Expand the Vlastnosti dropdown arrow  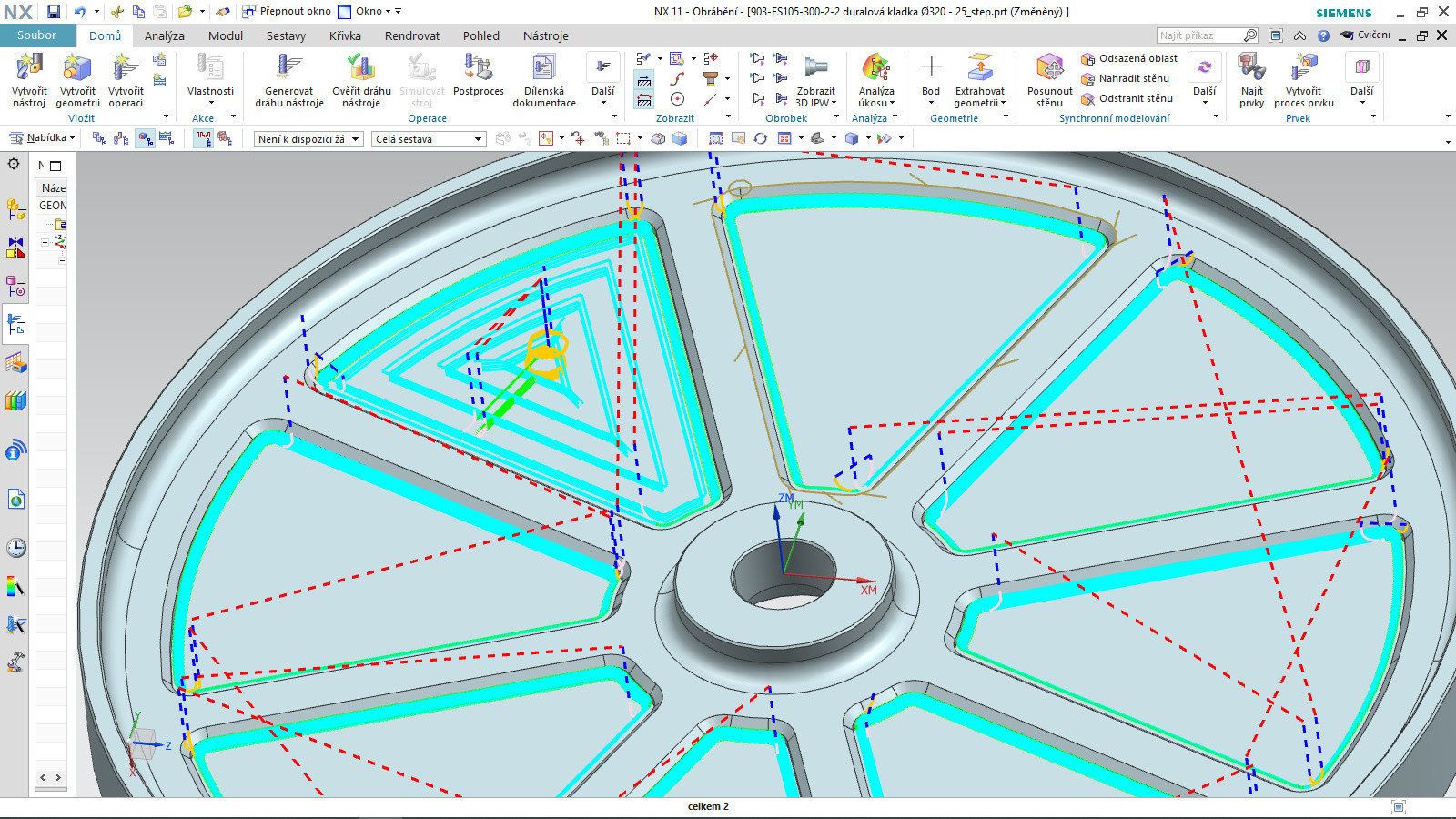(211, 103)
